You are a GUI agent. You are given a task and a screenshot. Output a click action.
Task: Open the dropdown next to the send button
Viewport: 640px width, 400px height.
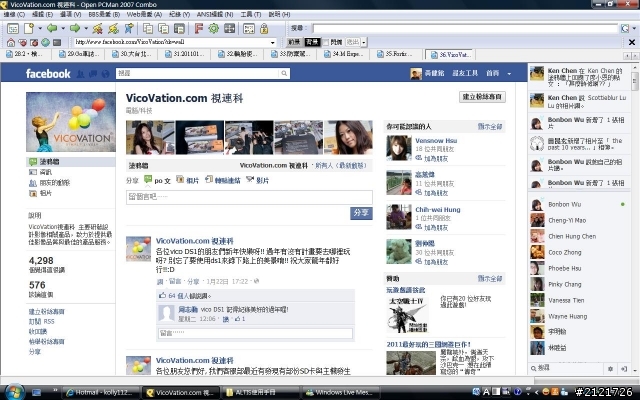click(x=364, y=42)
